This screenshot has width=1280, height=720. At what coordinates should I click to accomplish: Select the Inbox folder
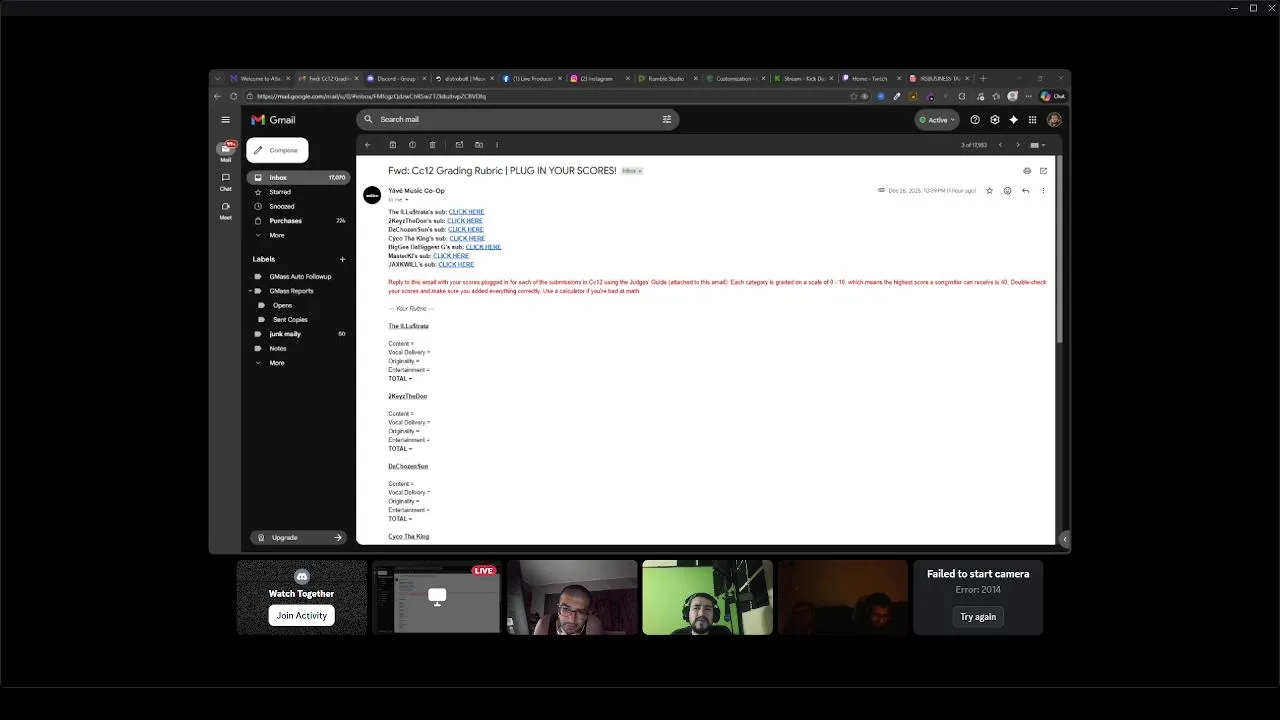pyautogui.click(x=298, y=177)
